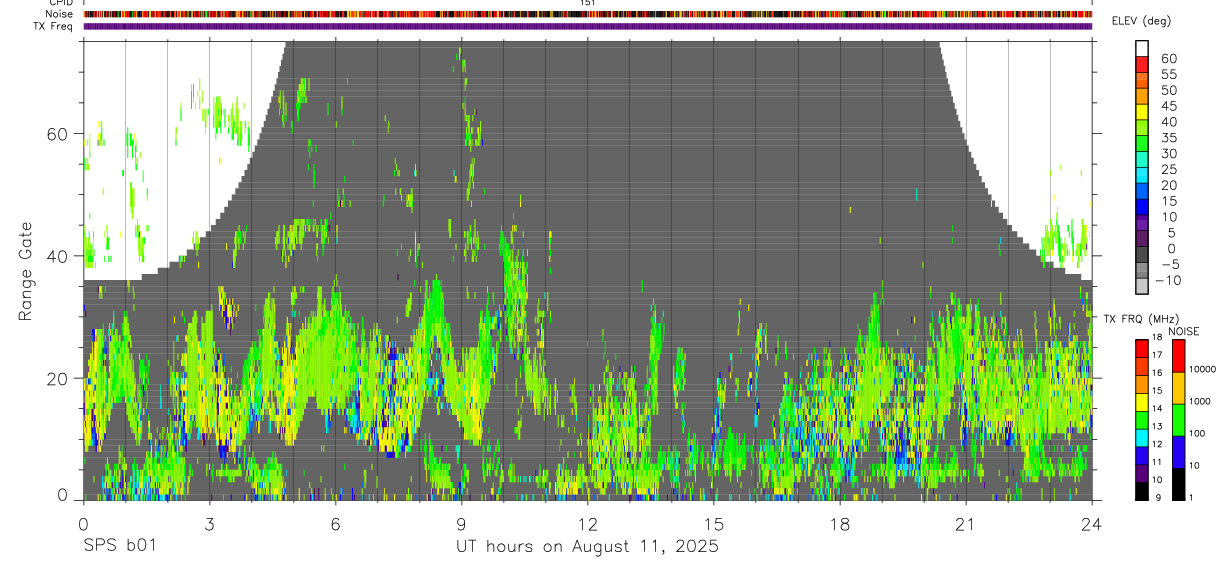
Task: Click the white top swatch above 60 degrees
Action: [x=1142, y=49]
